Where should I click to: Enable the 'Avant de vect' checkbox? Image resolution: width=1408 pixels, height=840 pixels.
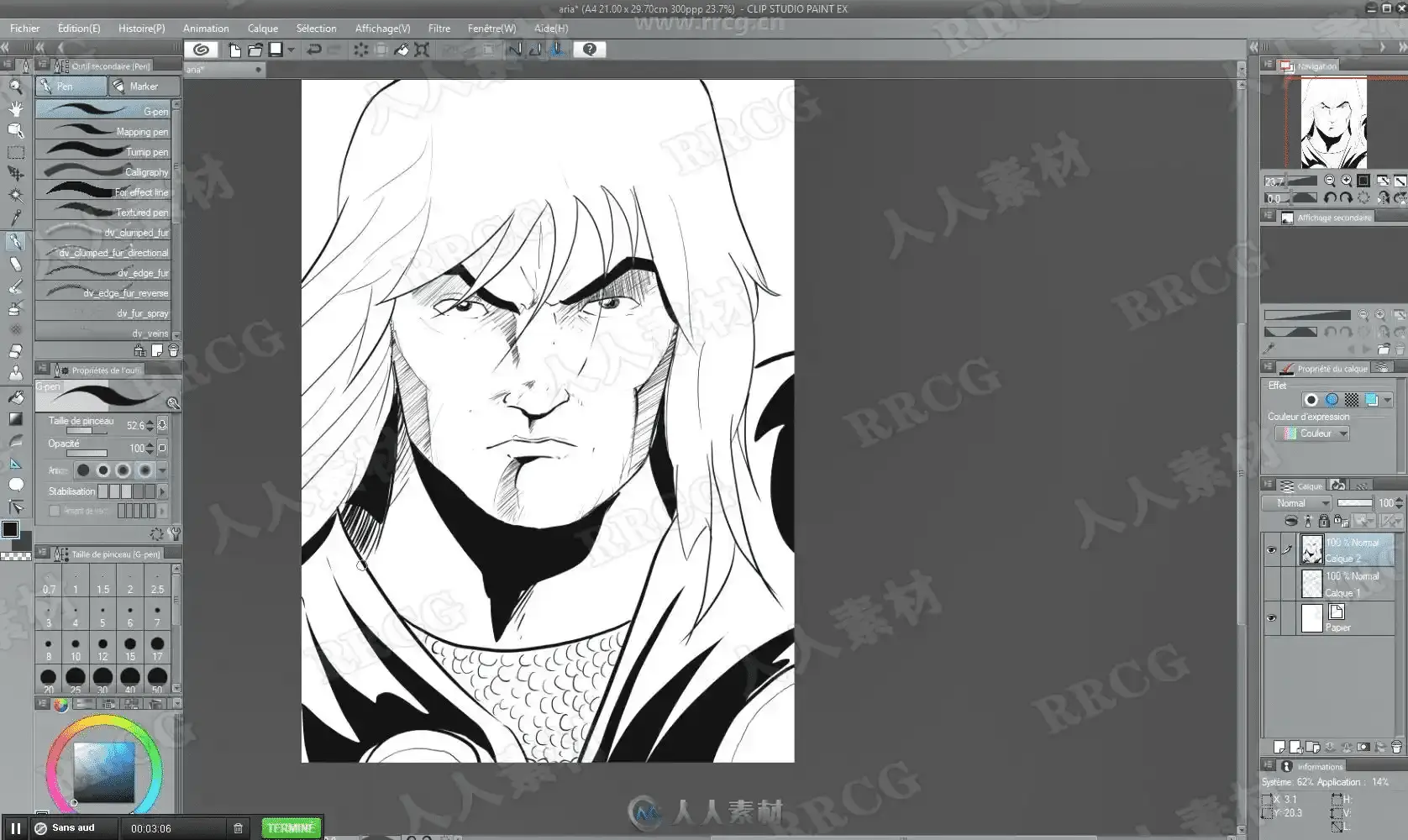point(55,511)
